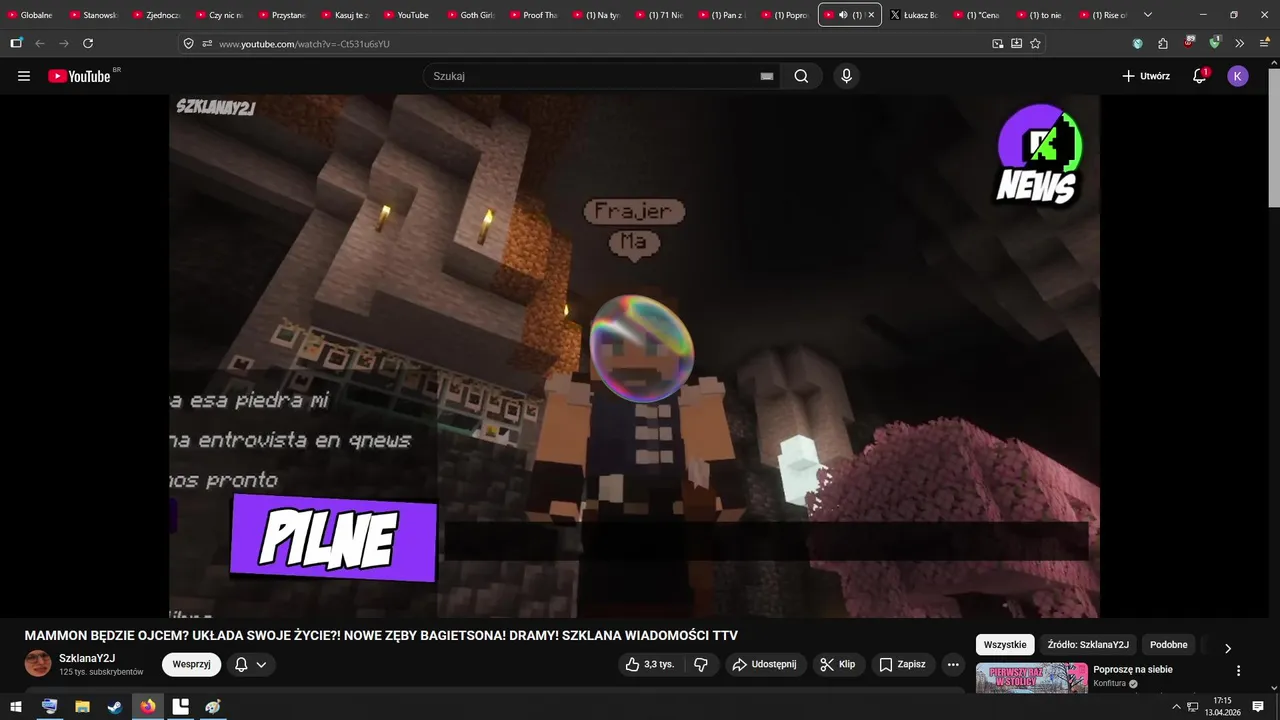1280x720 pixels.
Task: Switch to the Łukasz X tab
Action: tap(912, 15)
